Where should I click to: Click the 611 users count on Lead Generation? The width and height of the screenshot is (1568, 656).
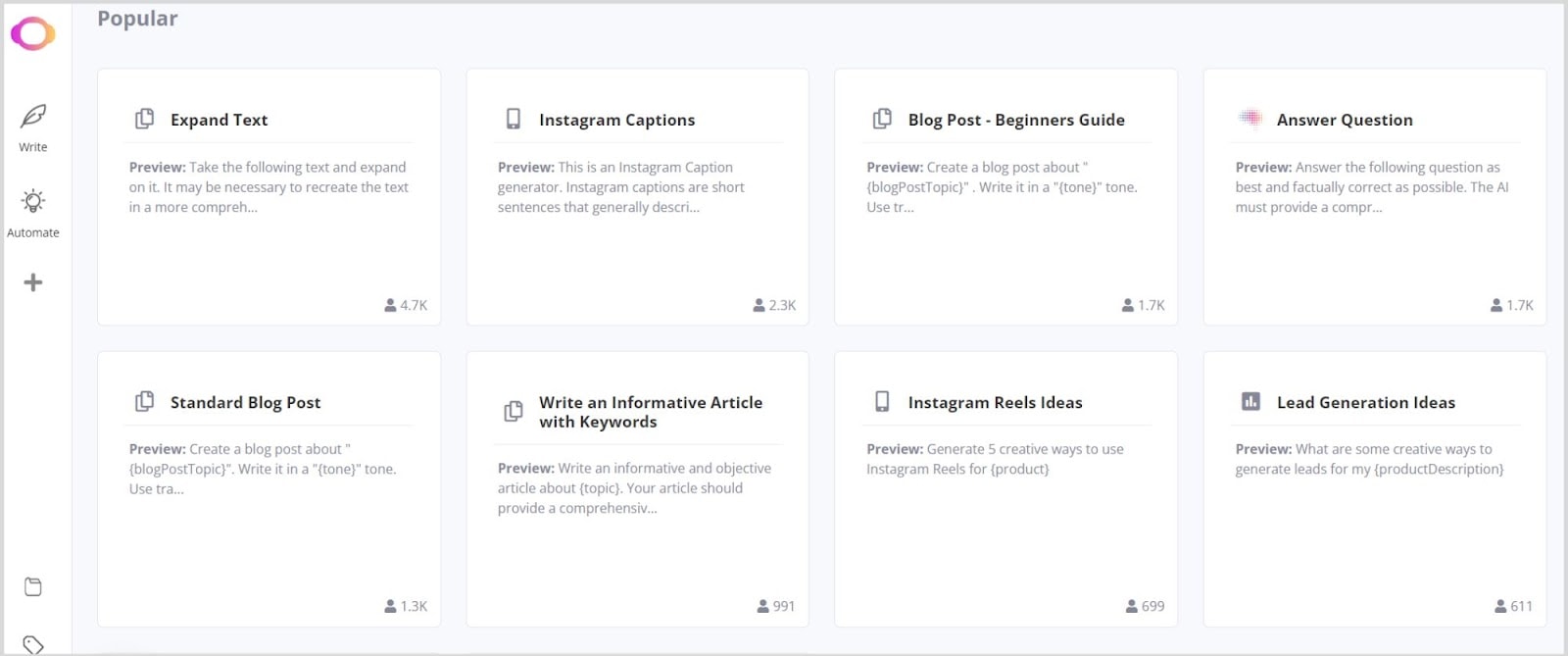pos(1513,606)
